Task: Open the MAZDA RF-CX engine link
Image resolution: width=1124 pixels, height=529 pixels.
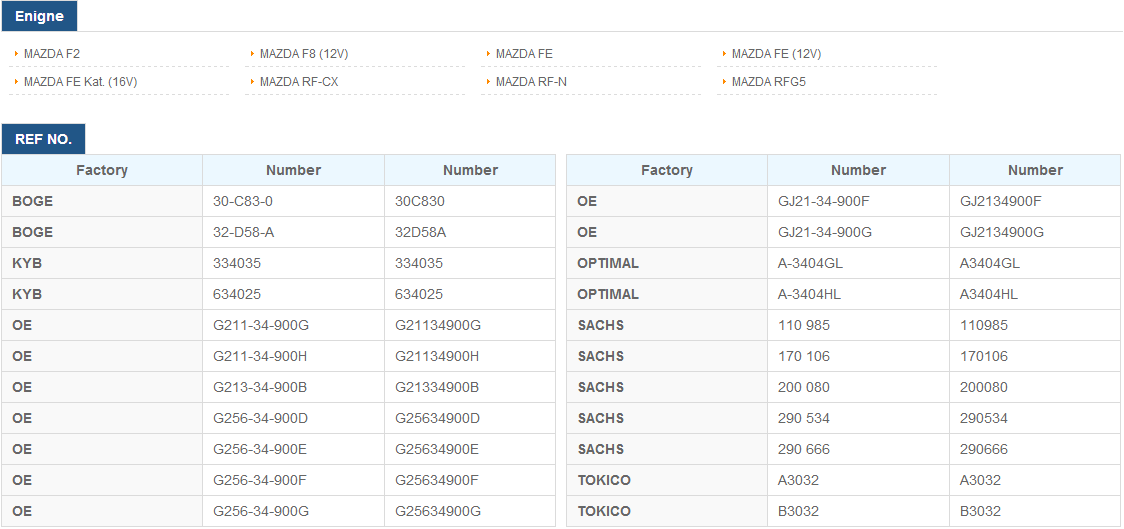Action: 299,82
